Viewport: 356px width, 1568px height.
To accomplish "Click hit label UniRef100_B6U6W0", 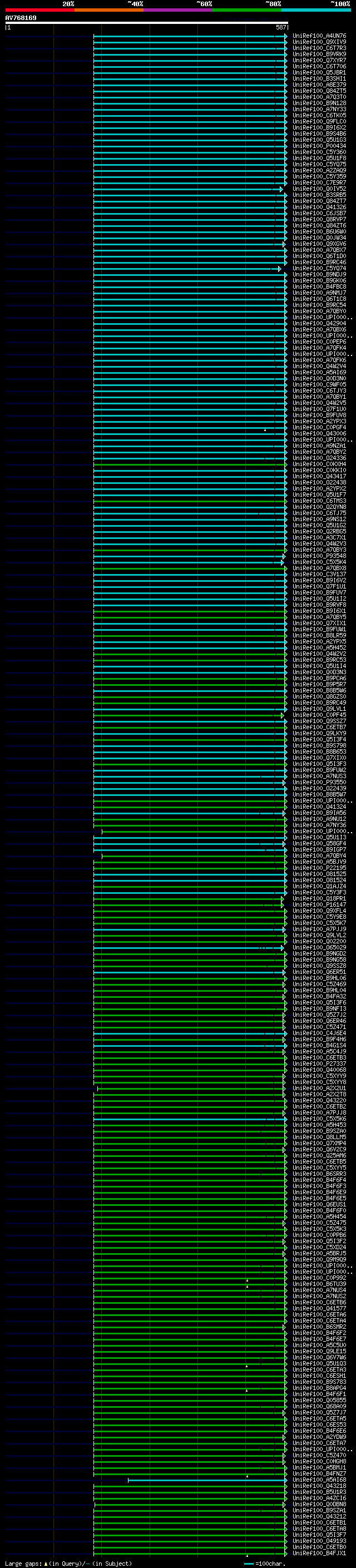I will (319, 232).
